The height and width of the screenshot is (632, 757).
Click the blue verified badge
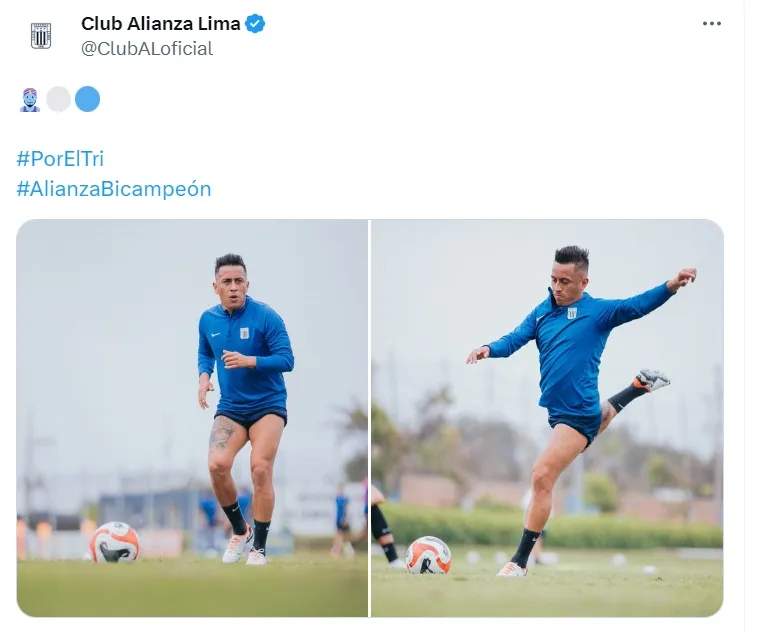click(255, 24)
